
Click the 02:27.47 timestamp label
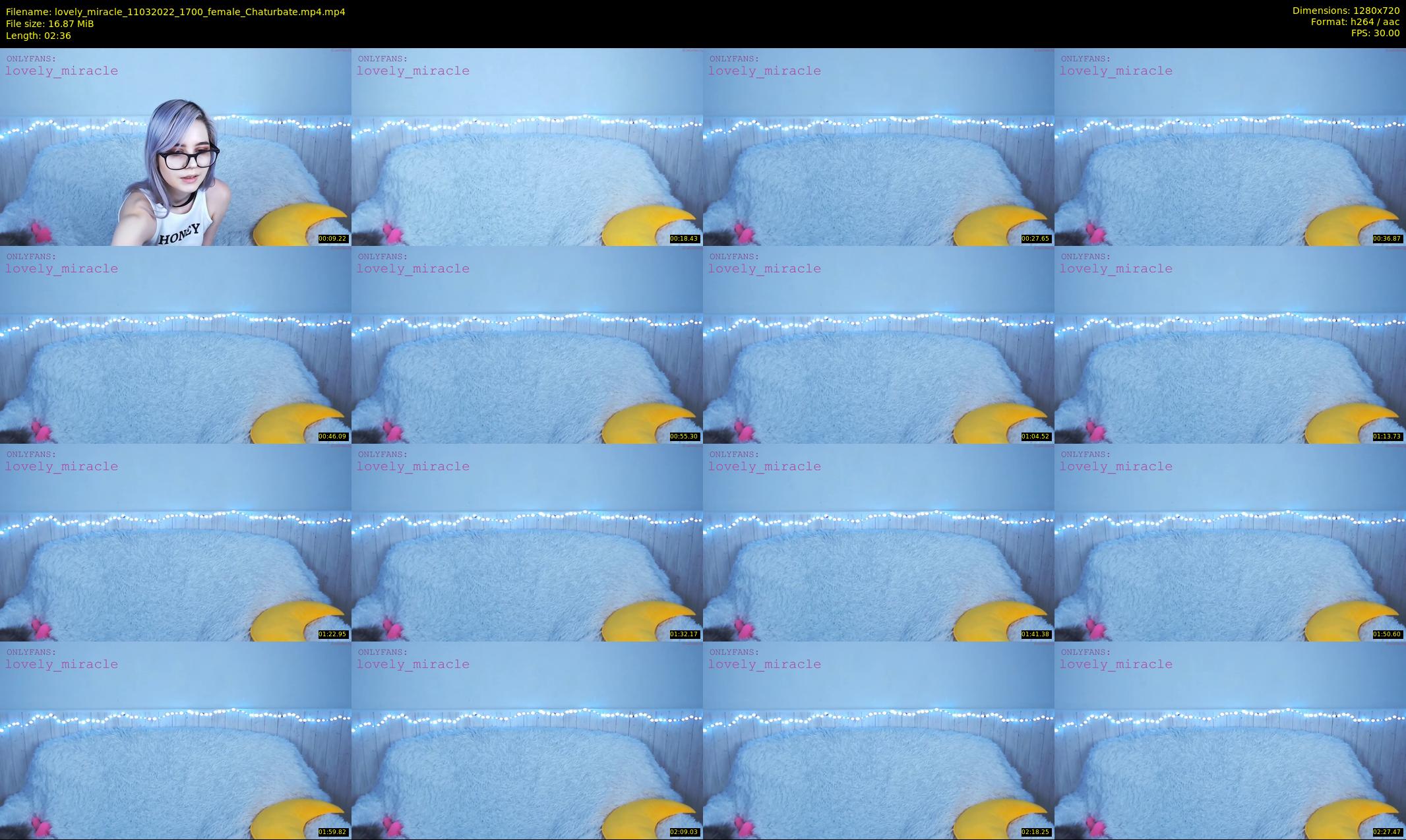pos(1387,832)
